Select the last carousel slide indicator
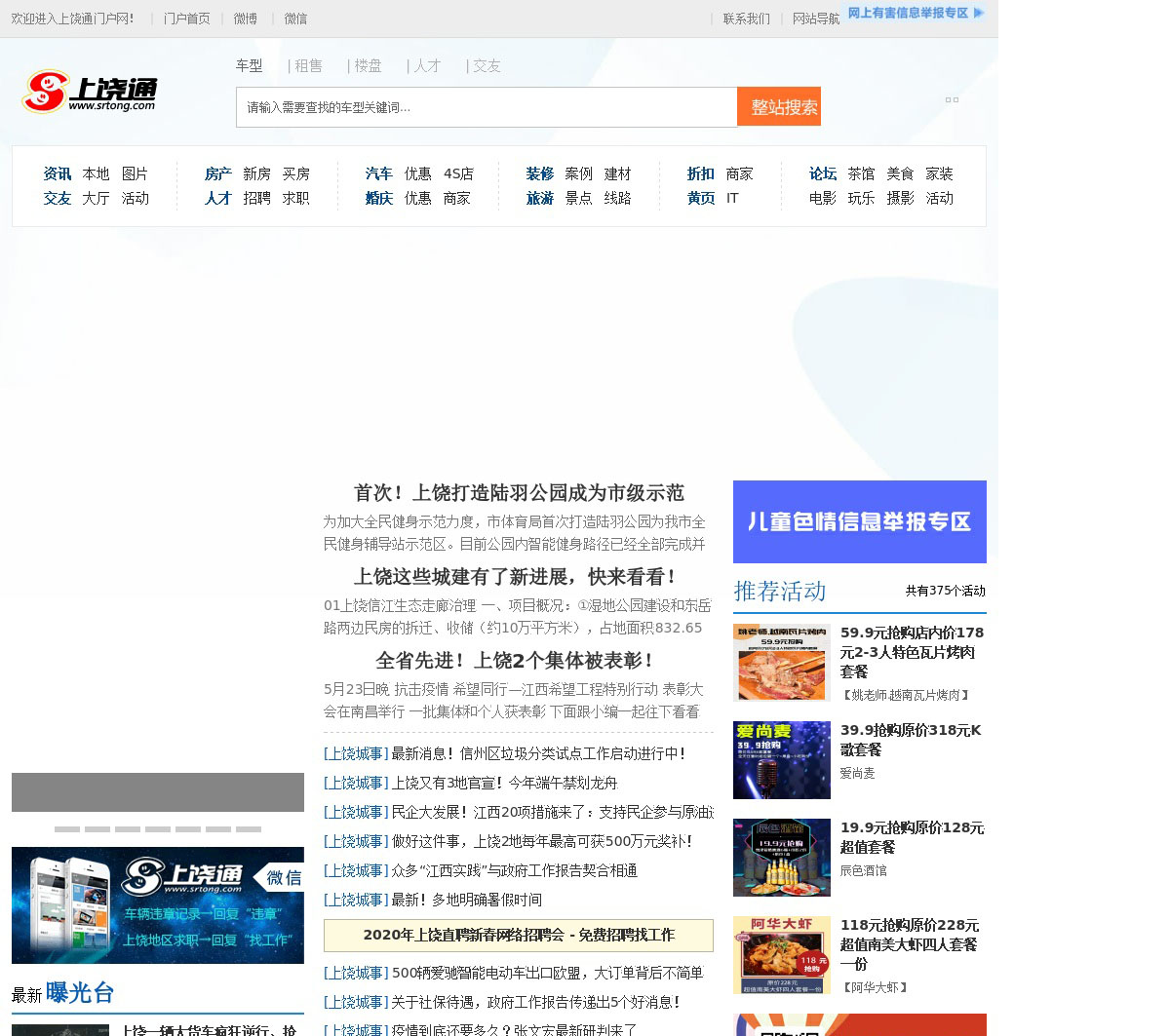This screenshot has height=1036, width=1170. point(249,829)
